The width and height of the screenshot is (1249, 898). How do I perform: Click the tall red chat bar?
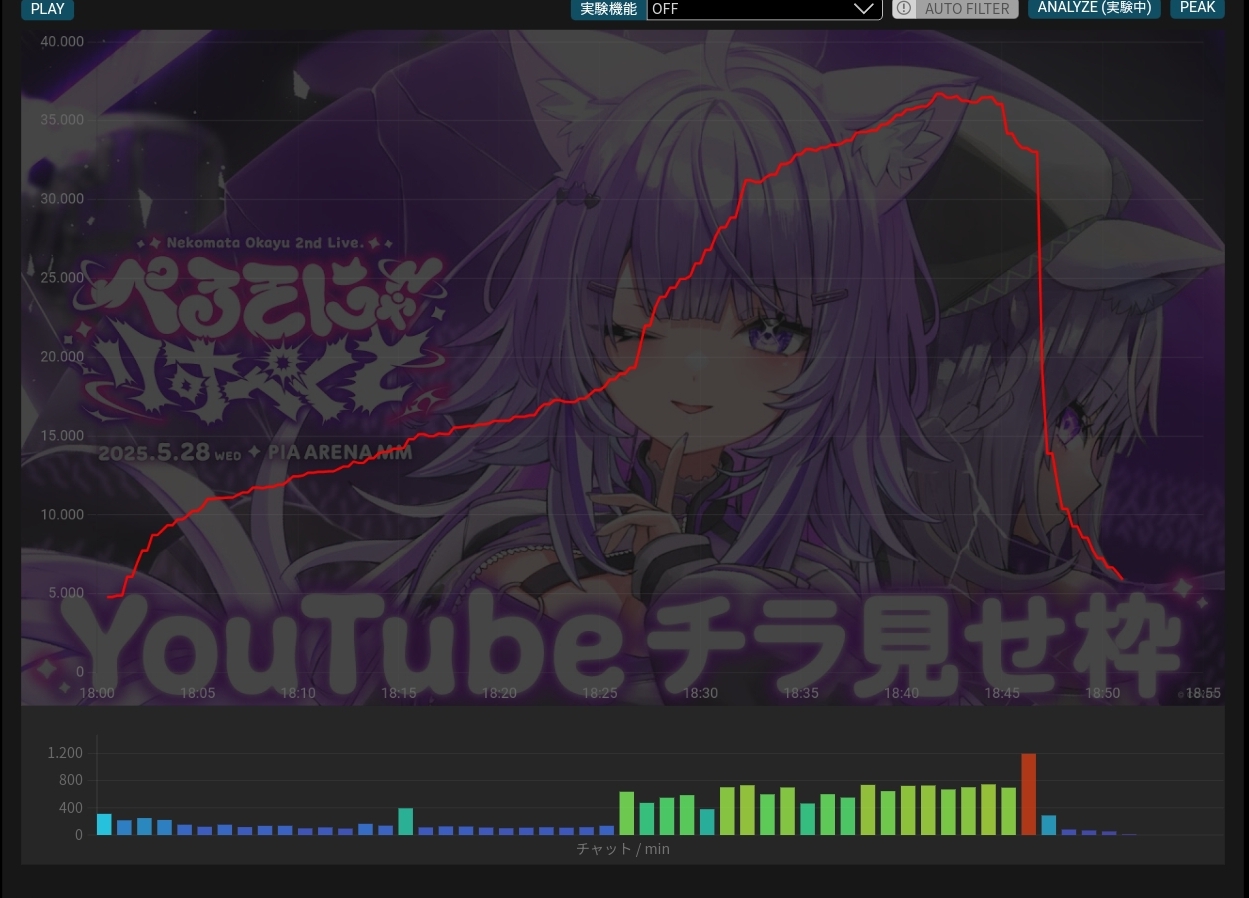tap(1028, 794)
